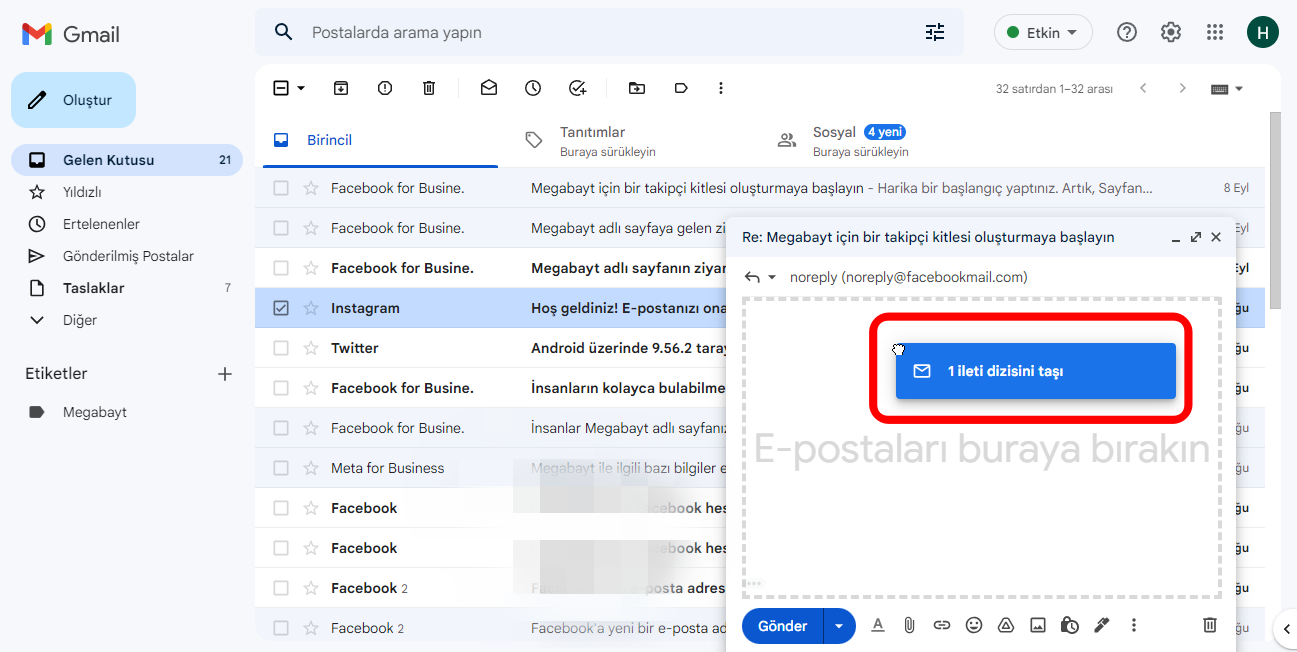Discard the draft with trash icon
Viewport: 1297px width, 652px height.
(x=1209, y=625)
